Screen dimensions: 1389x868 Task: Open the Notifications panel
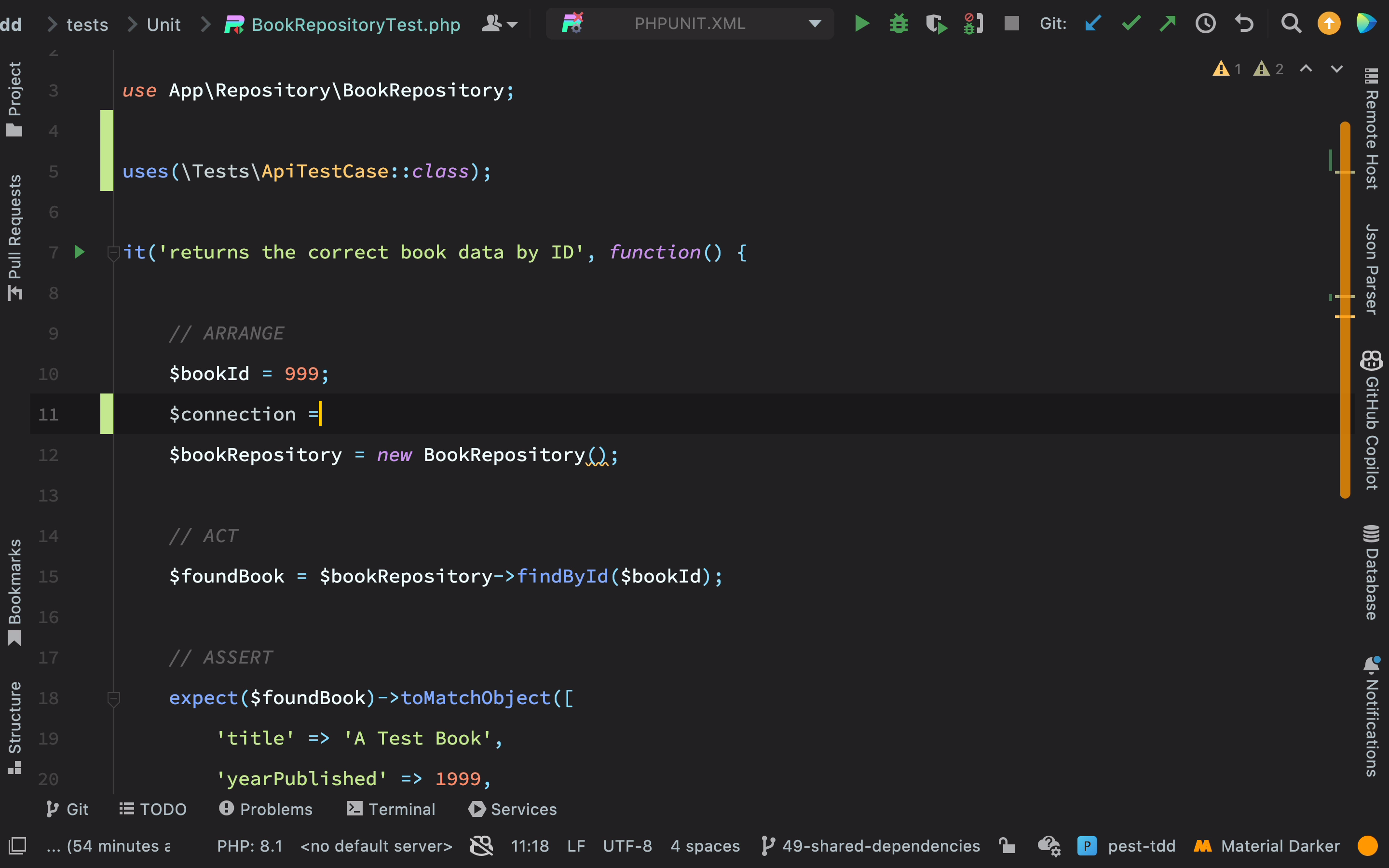(1372, 716)
